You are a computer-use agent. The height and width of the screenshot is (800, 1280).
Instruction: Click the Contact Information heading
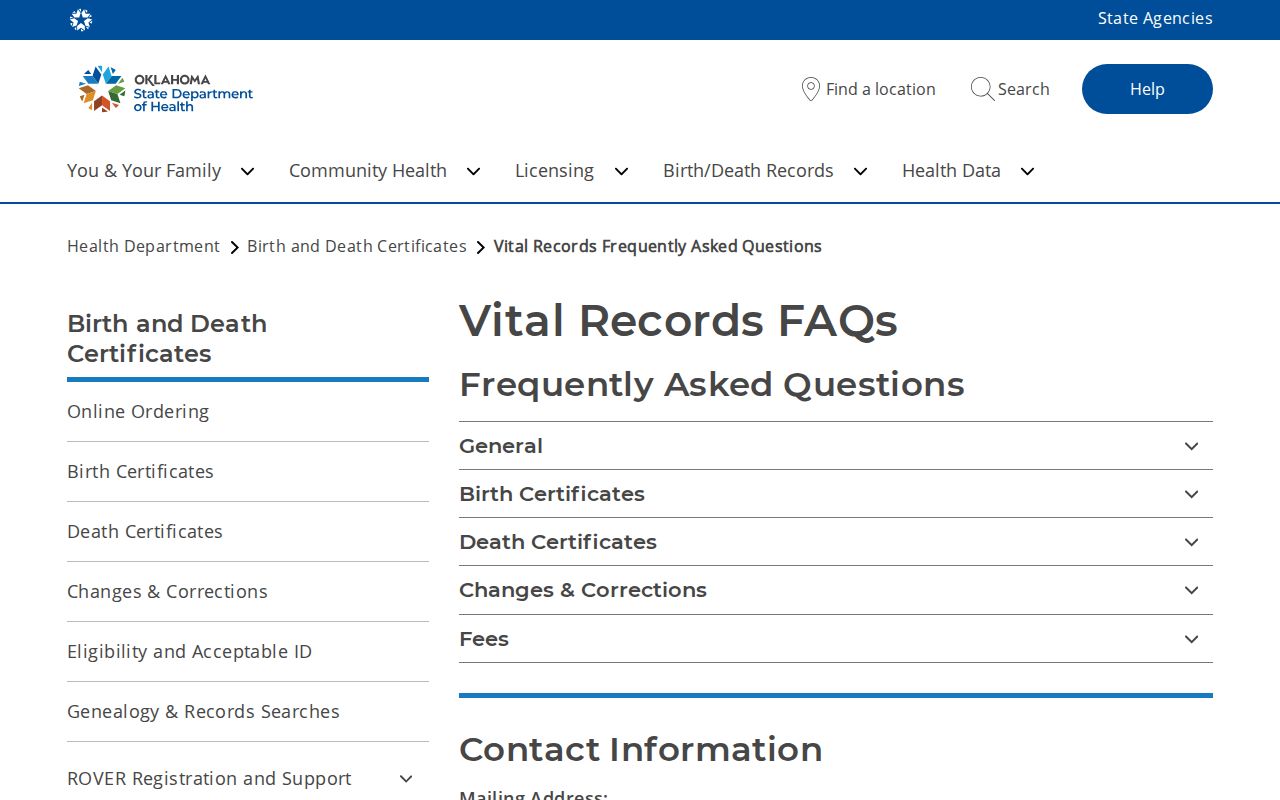[641, 749]
